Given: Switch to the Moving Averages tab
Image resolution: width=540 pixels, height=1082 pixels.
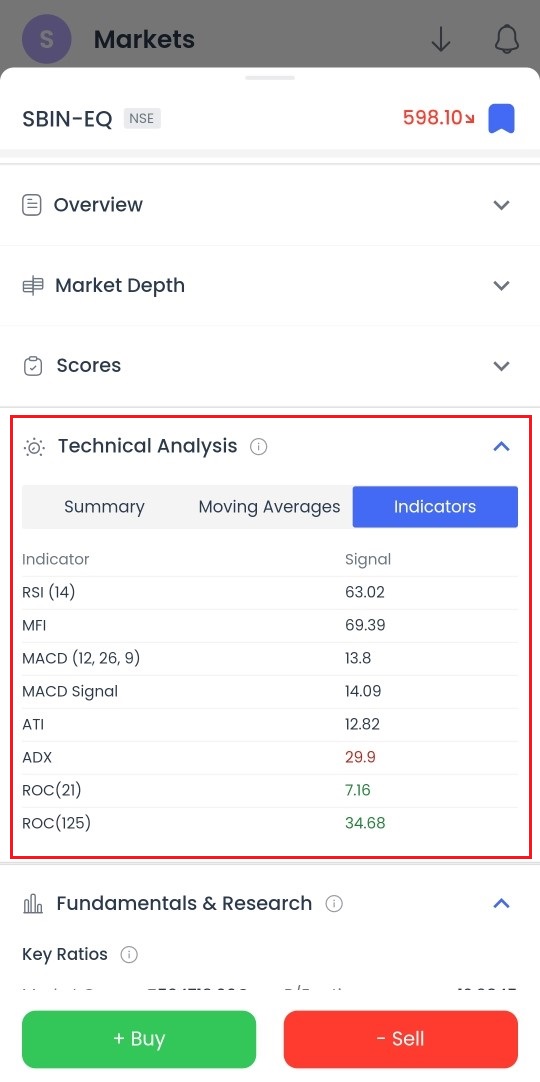Looking at the screenshot, I should pos(270,506).
